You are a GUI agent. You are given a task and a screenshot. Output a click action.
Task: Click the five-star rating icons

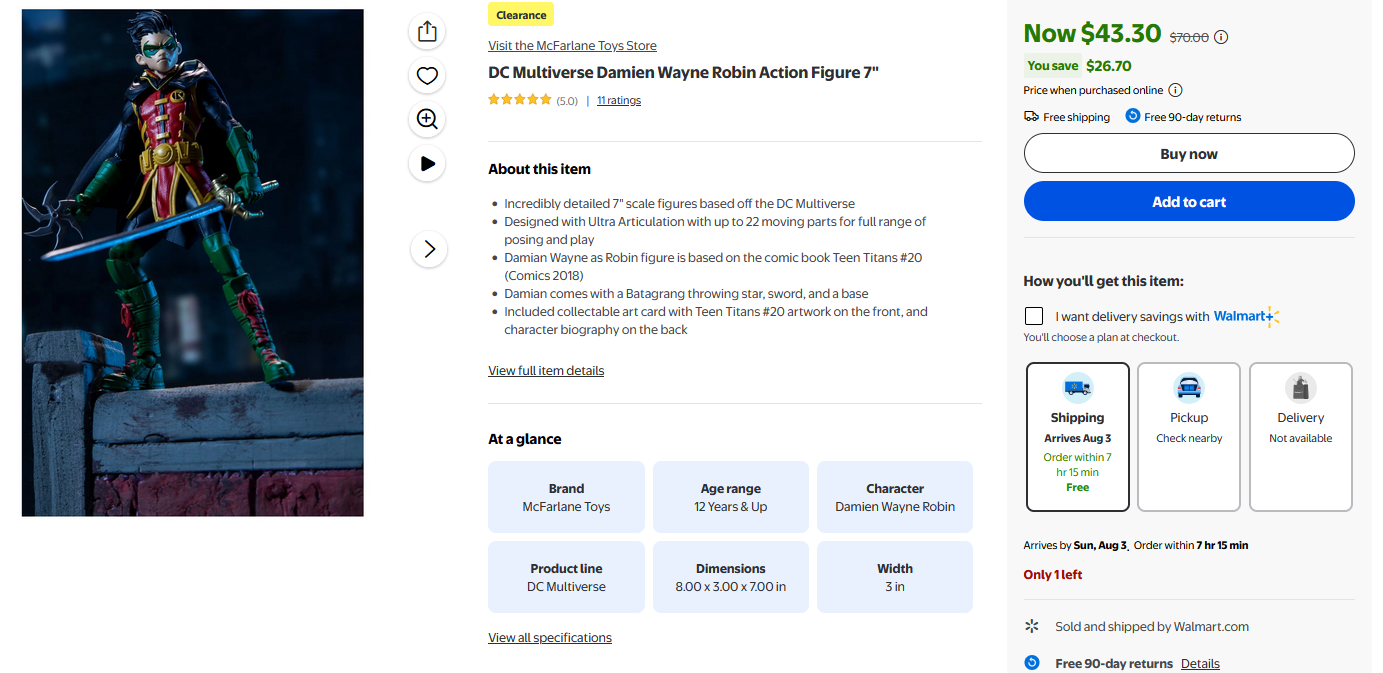pyautogui.click(x=519, y=100)
